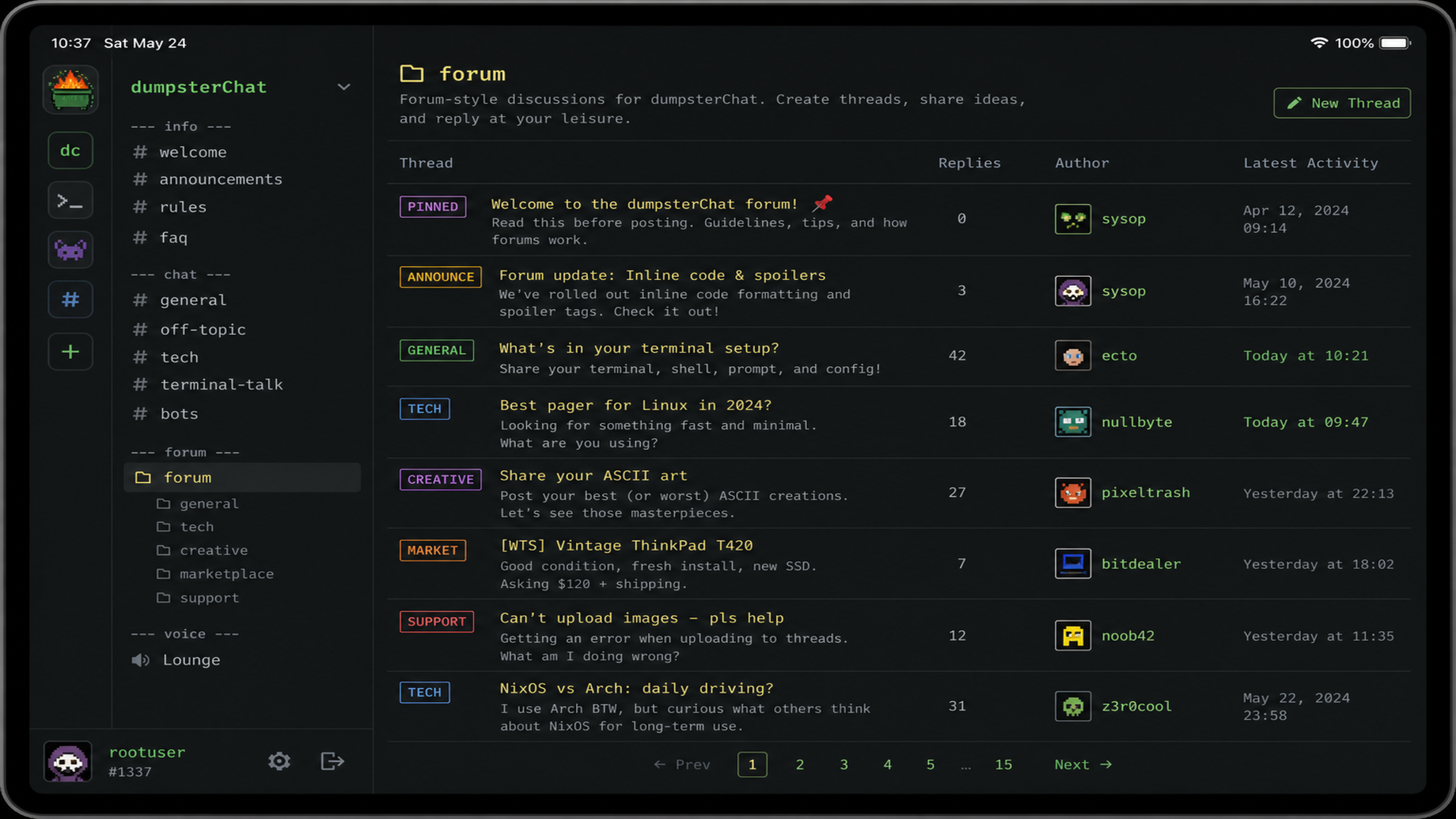The height and width of the screenshot is (819, 1456).
Task: Click the PINNED tag
Action: (433, 207)
